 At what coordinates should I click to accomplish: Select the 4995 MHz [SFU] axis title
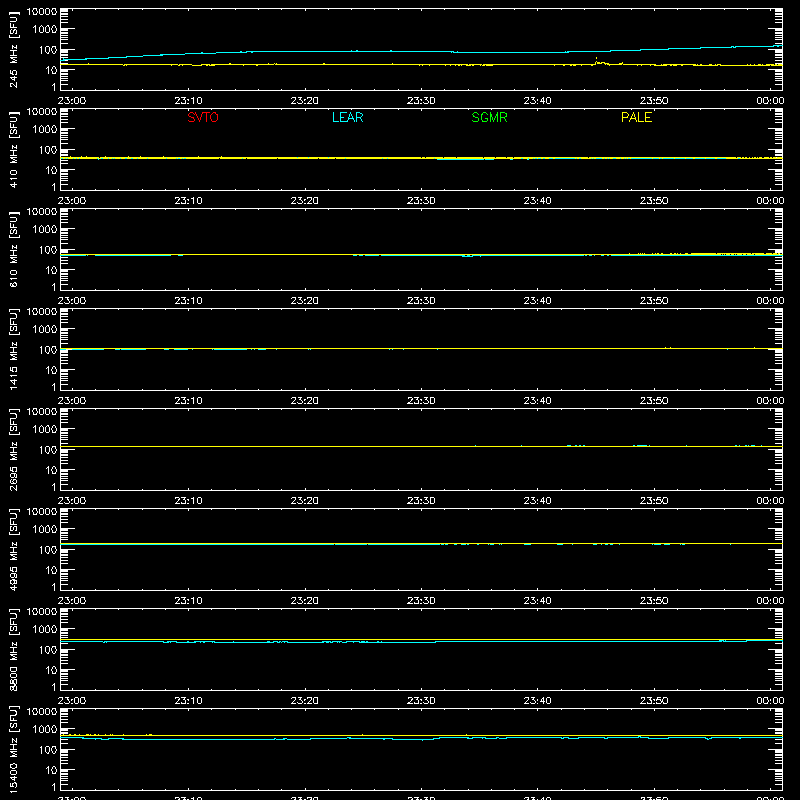click(x=13, y=549)
